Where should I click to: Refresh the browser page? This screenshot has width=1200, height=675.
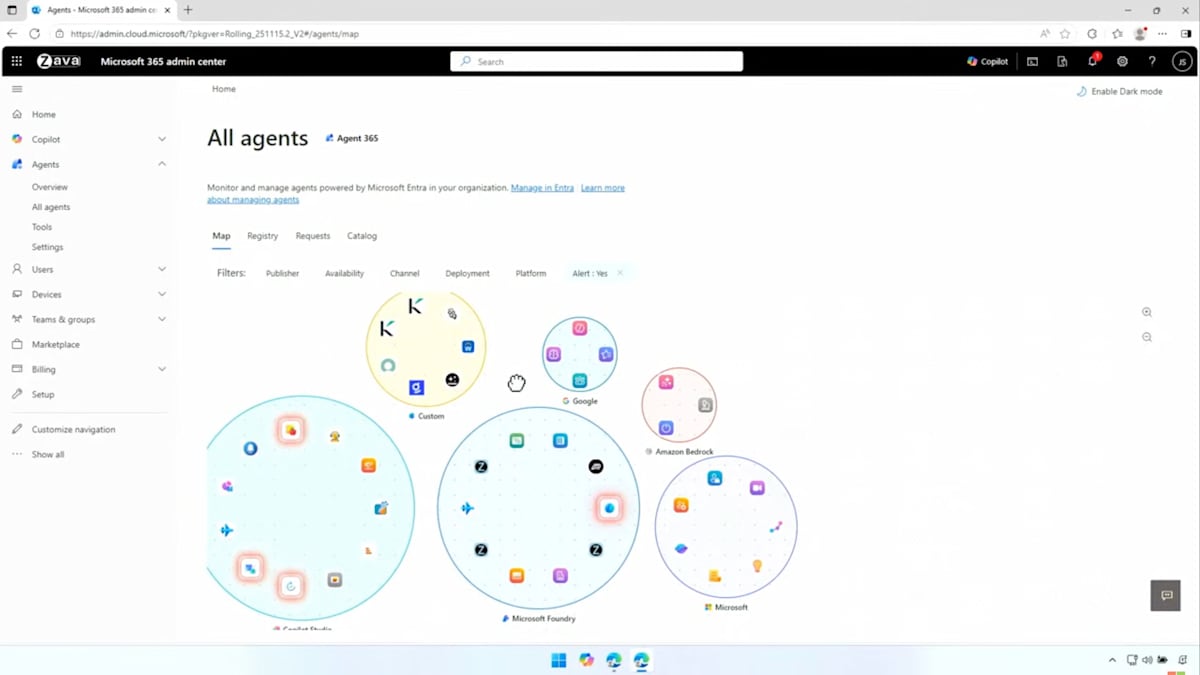[34, 33]
